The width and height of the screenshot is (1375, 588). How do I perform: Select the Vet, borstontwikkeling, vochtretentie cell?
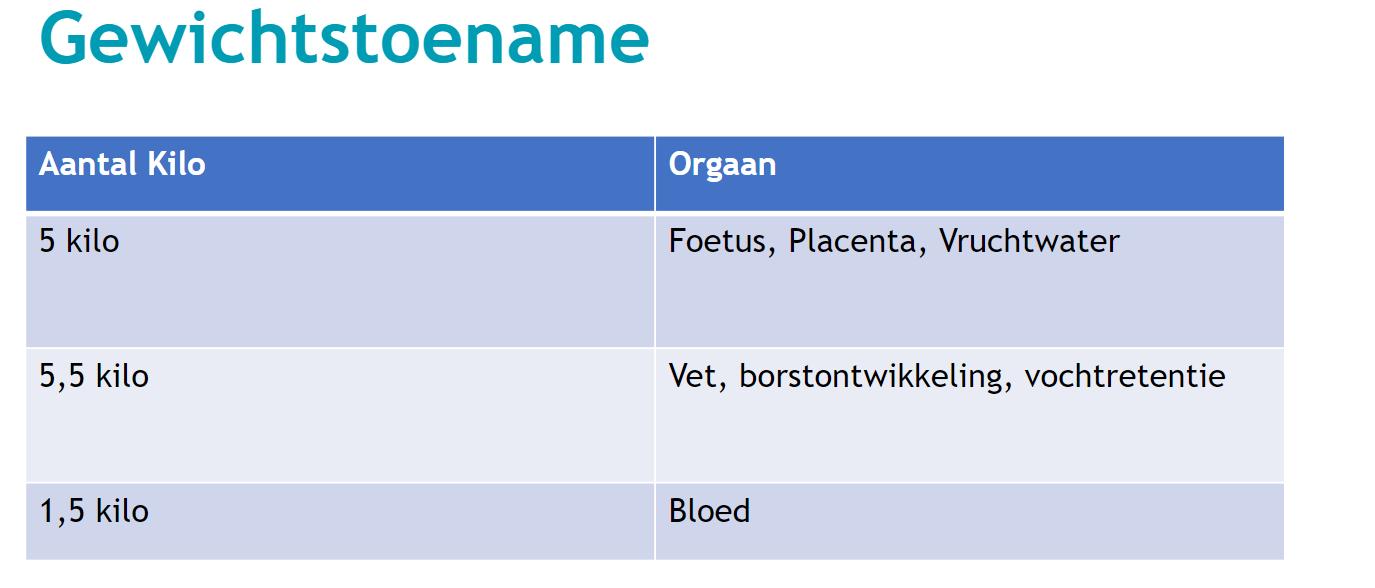point(969,416)
